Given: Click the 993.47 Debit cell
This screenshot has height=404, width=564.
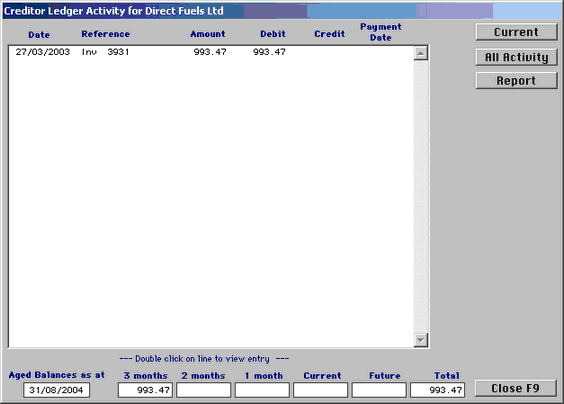Looking at the screenshot, I should click(x=269, y=52).
